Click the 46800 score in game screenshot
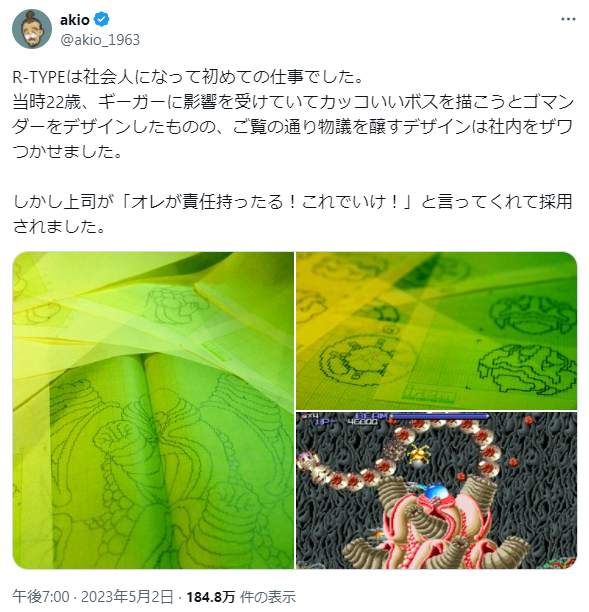Viewport: 589px width, 612px height. pos(362,422)
